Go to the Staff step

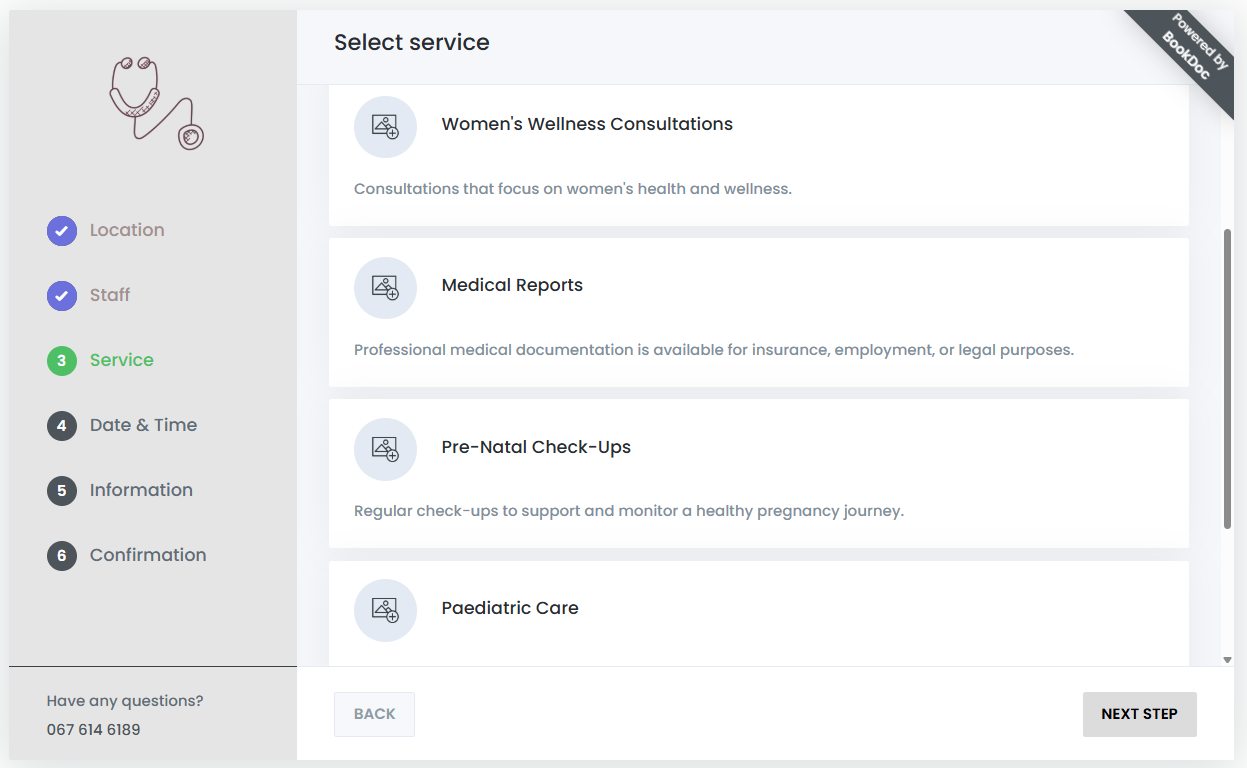tap(110, 295)
